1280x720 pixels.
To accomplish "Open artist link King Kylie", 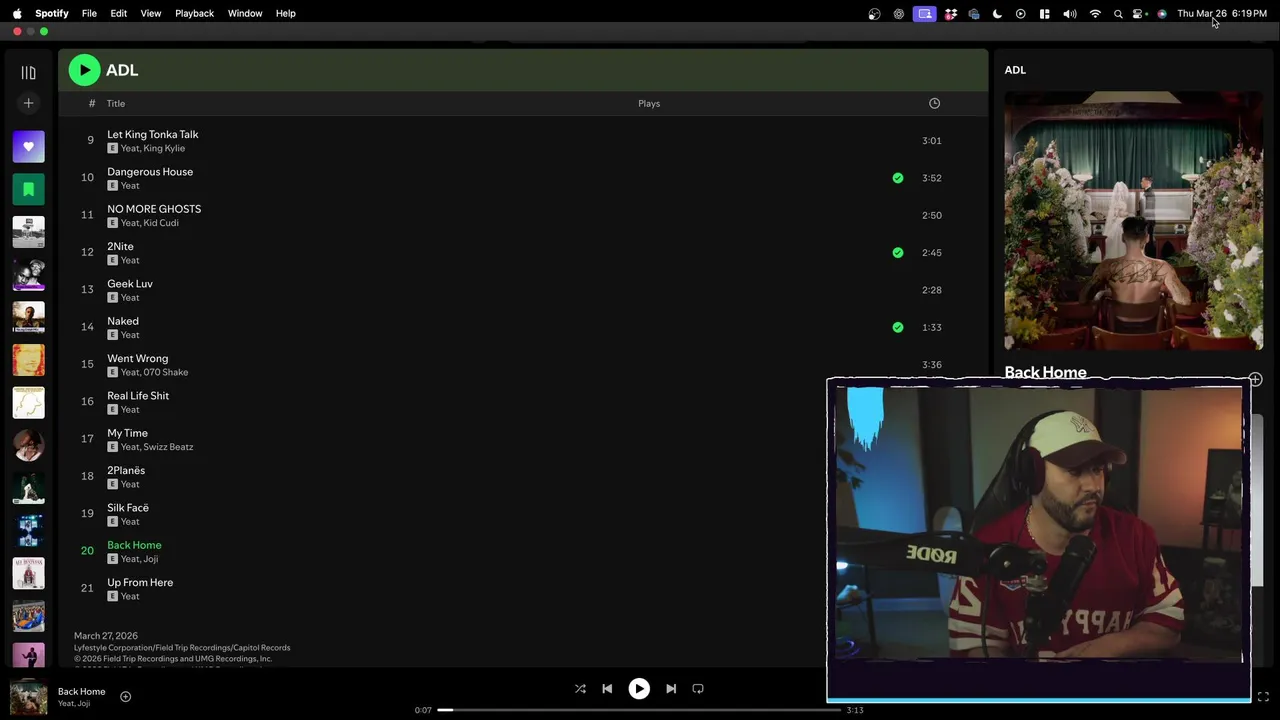I will (164, 148).
